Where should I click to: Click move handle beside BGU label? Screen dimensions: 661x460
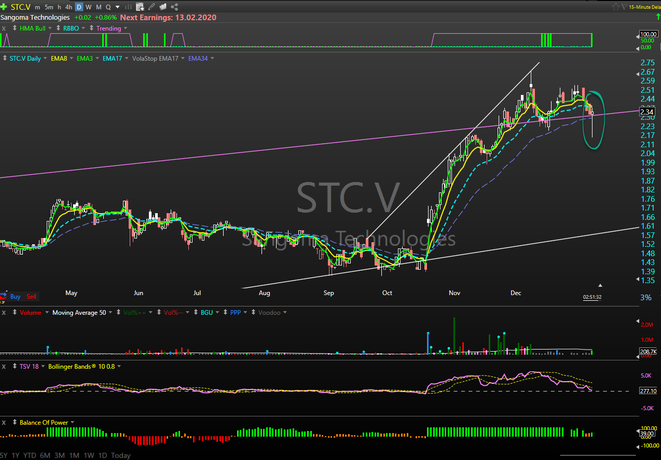(x=196, y=312)
